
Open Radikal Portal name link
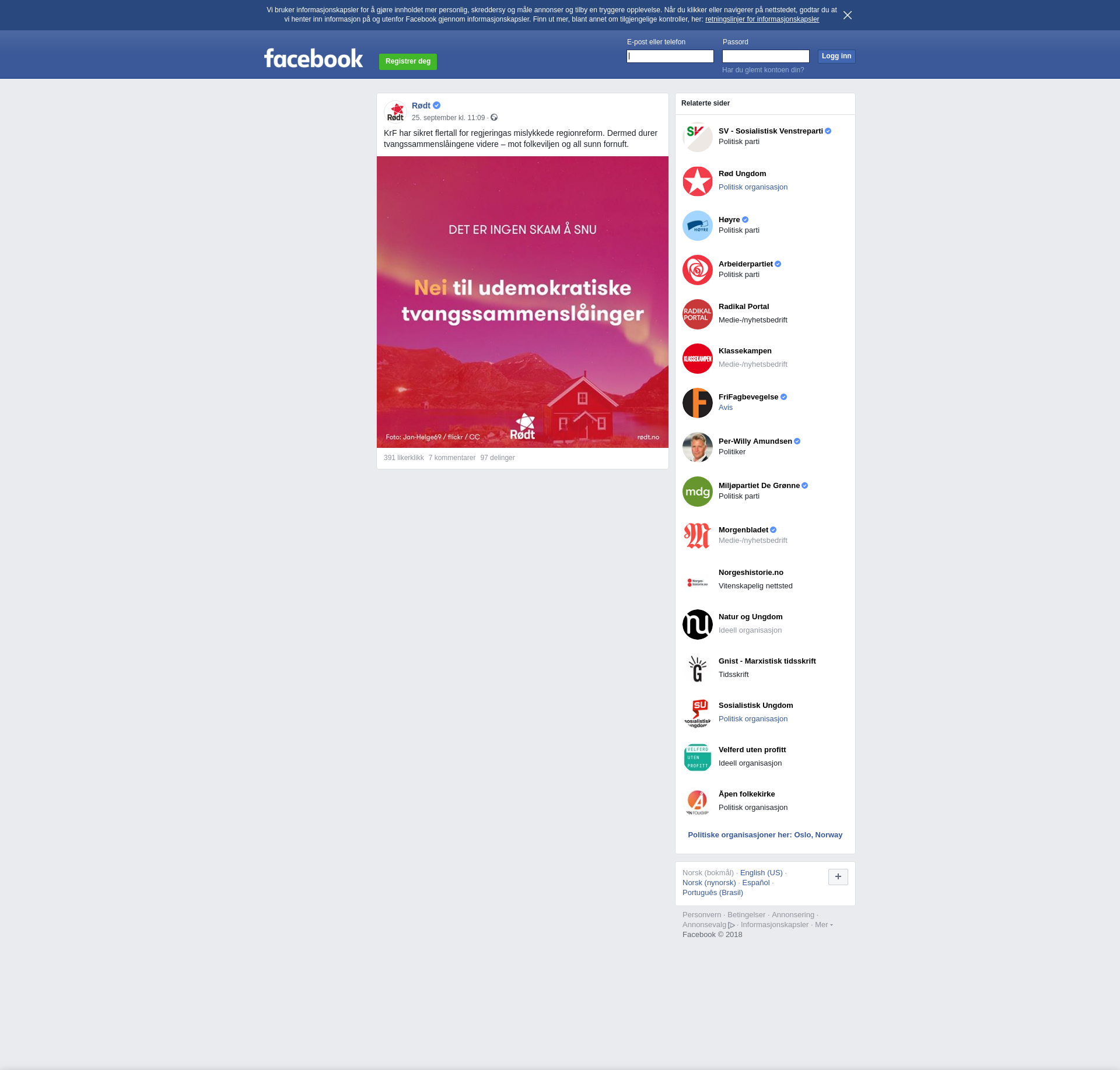coord(744,307)
